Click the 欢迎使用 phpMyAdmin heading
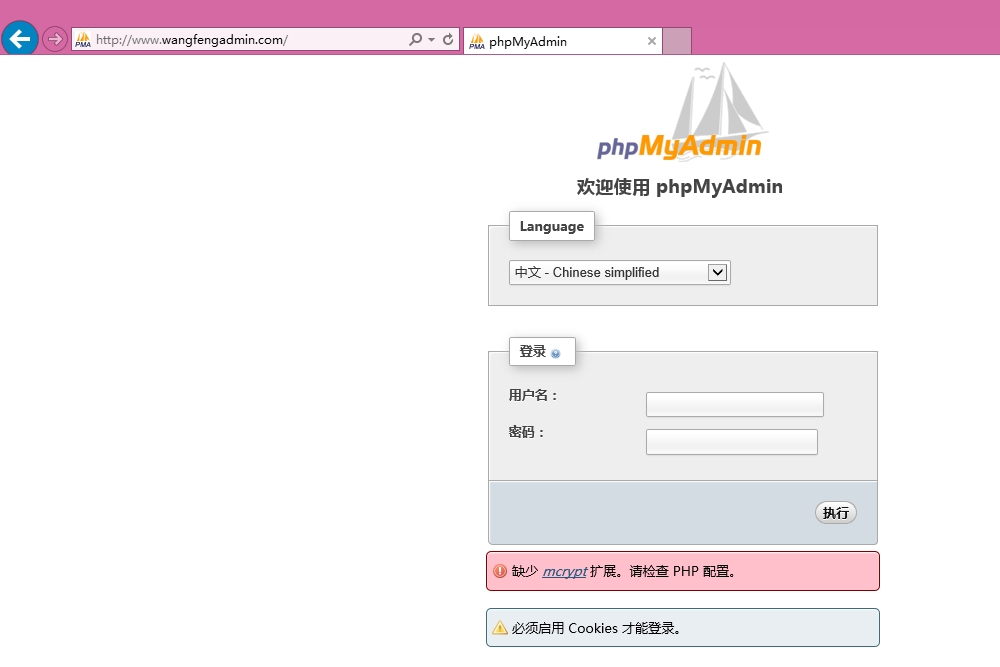This screenshot has width=1000, height=667. [x=680, y=187]
